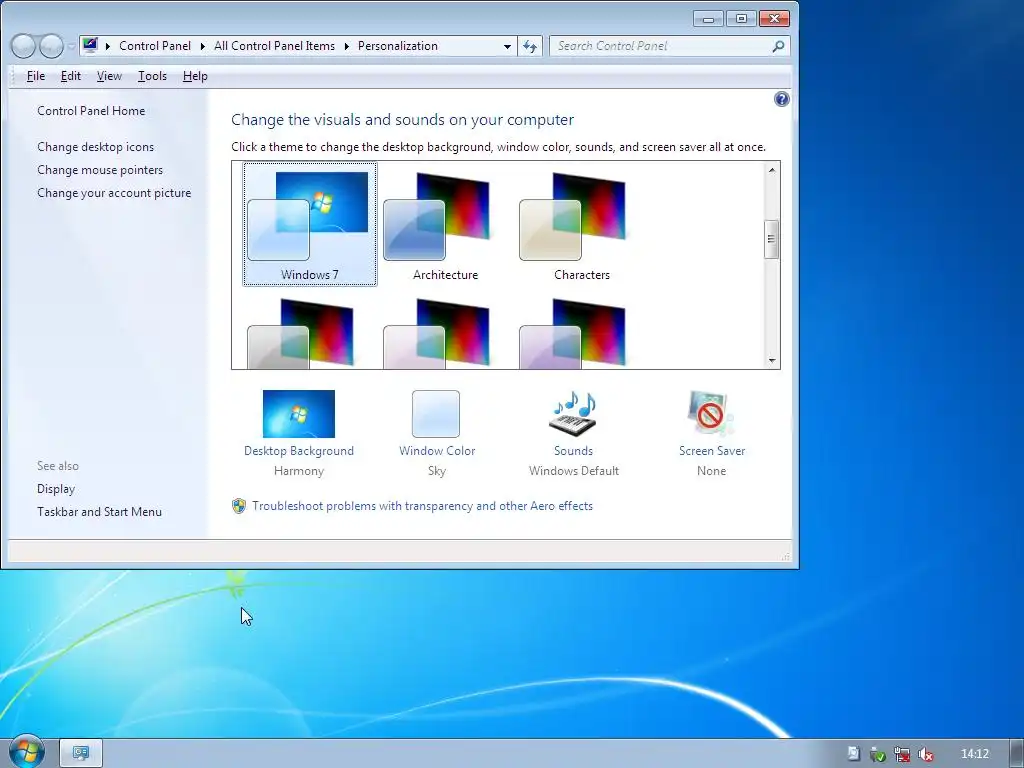Click All Control Panel Items breadcrumb

pos(274,46)
